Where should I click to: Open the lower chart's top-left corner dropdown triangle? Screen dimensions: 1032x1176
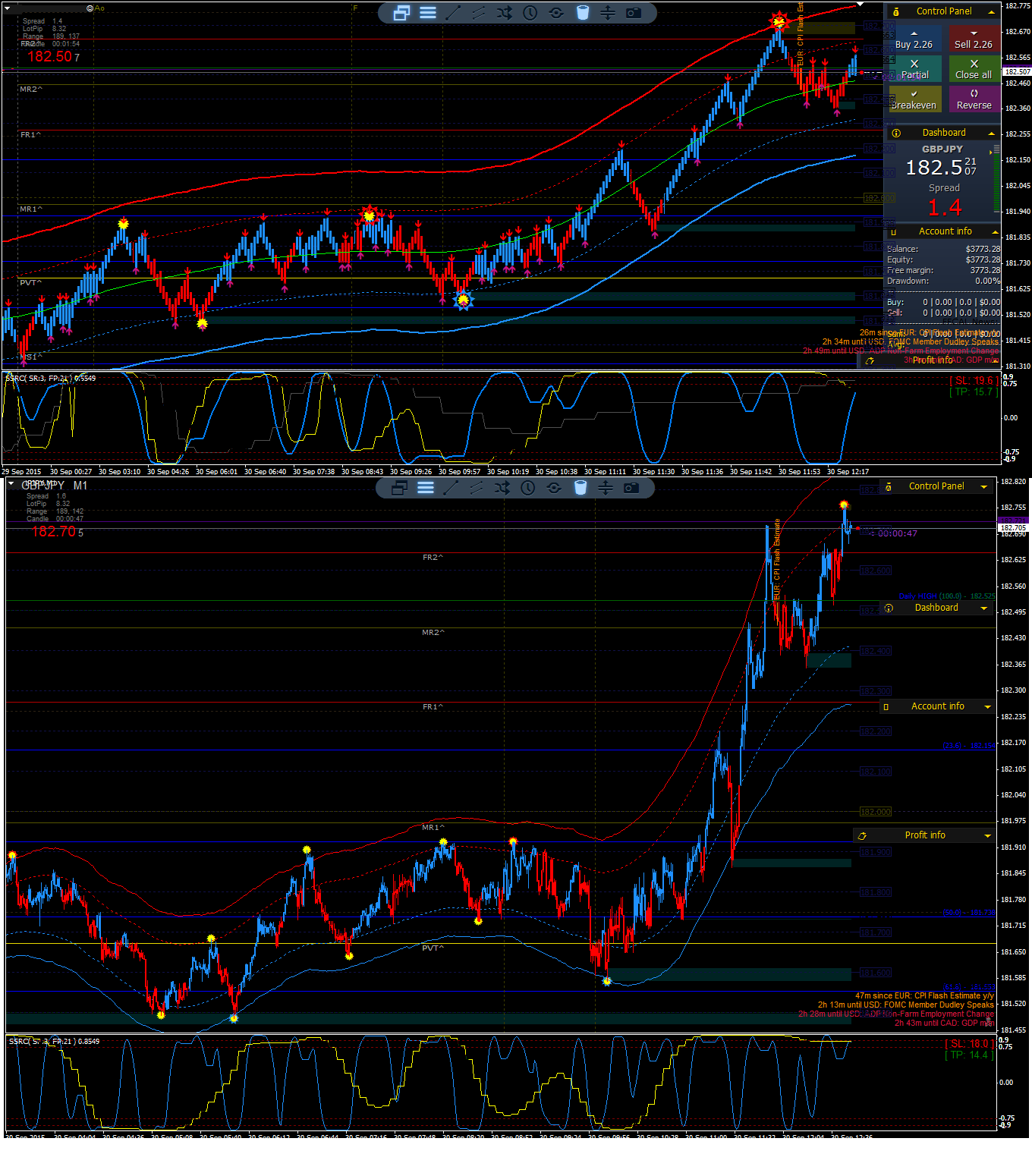point(11,483)
